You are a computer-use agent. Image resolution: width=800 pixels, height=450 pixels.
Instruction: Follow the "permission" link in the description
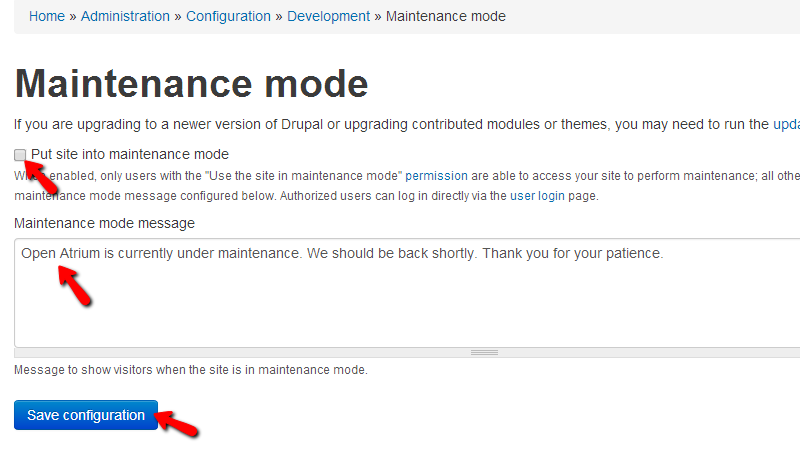coord(436,175)
